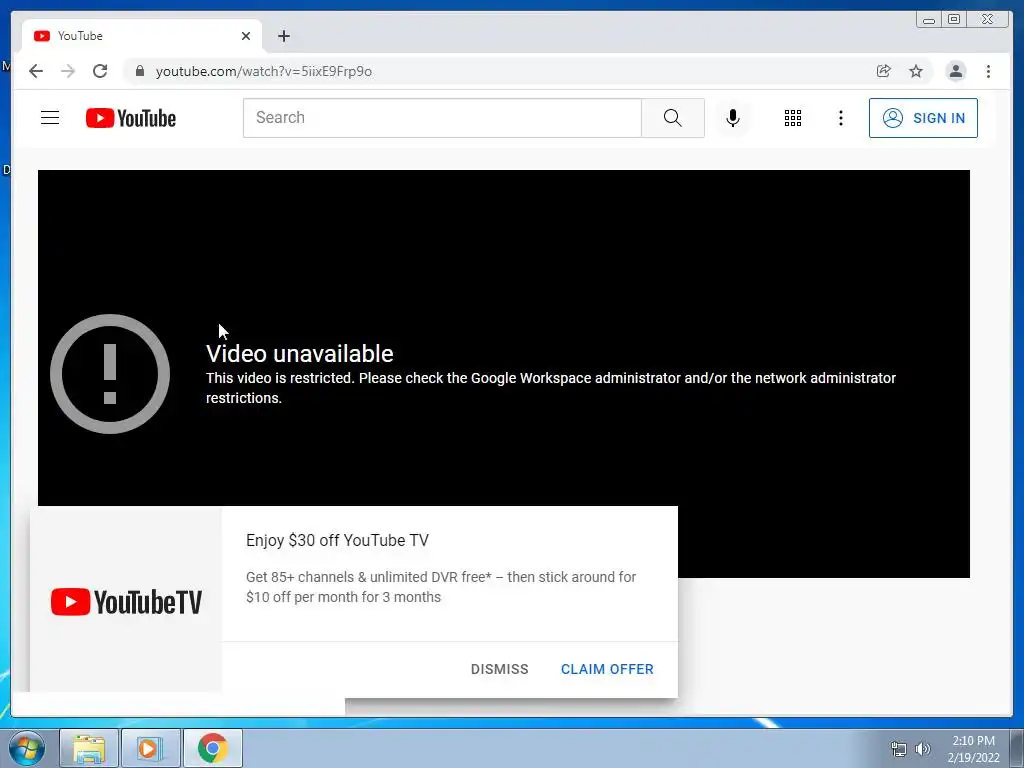The image size is (1024, 768).
Task: Click the YouTube logo to go home
Action: coord(131,118)
